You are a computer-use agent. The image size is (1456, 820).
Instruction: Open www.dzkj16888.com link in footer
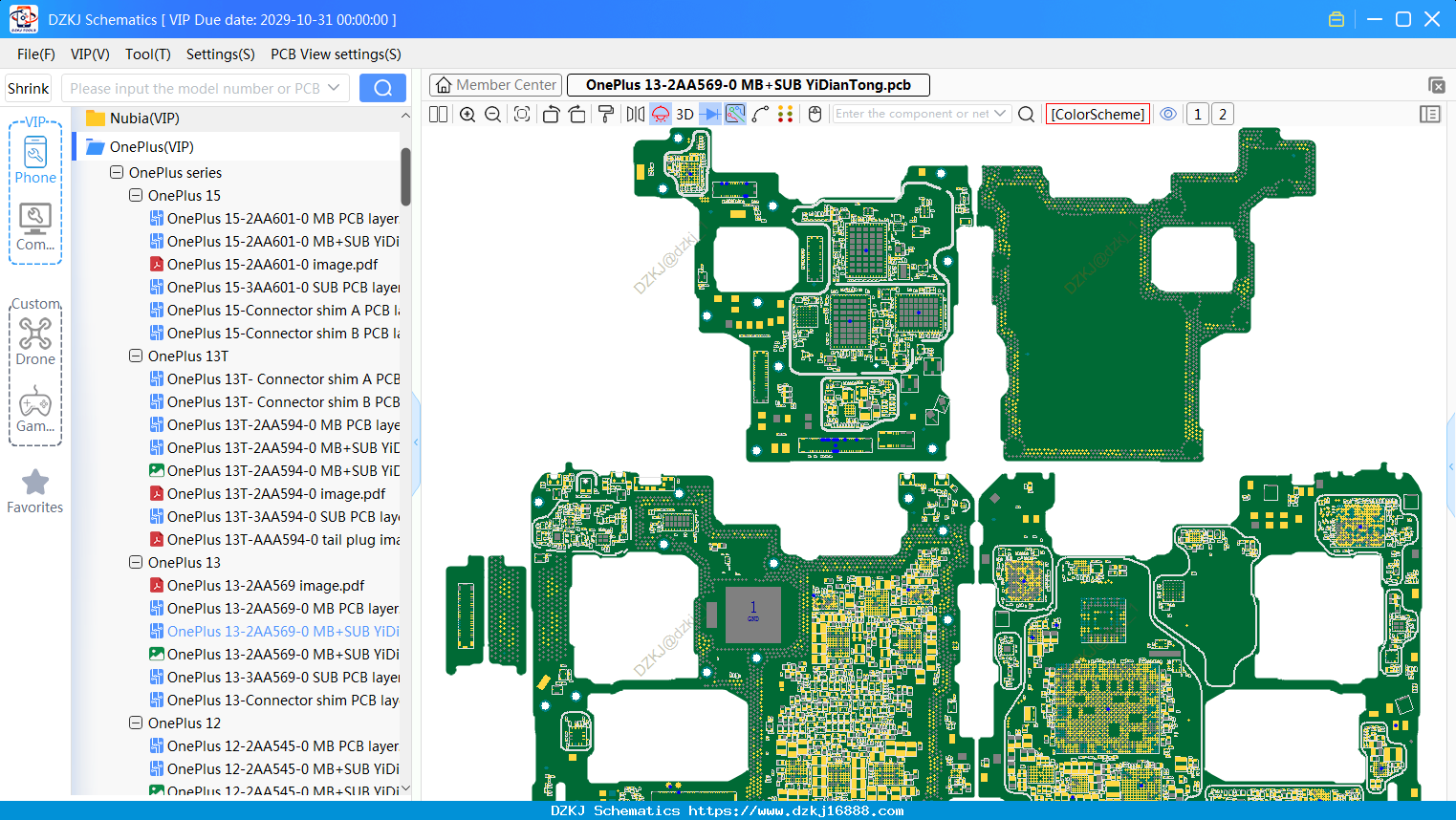click(x=795, y=810)
